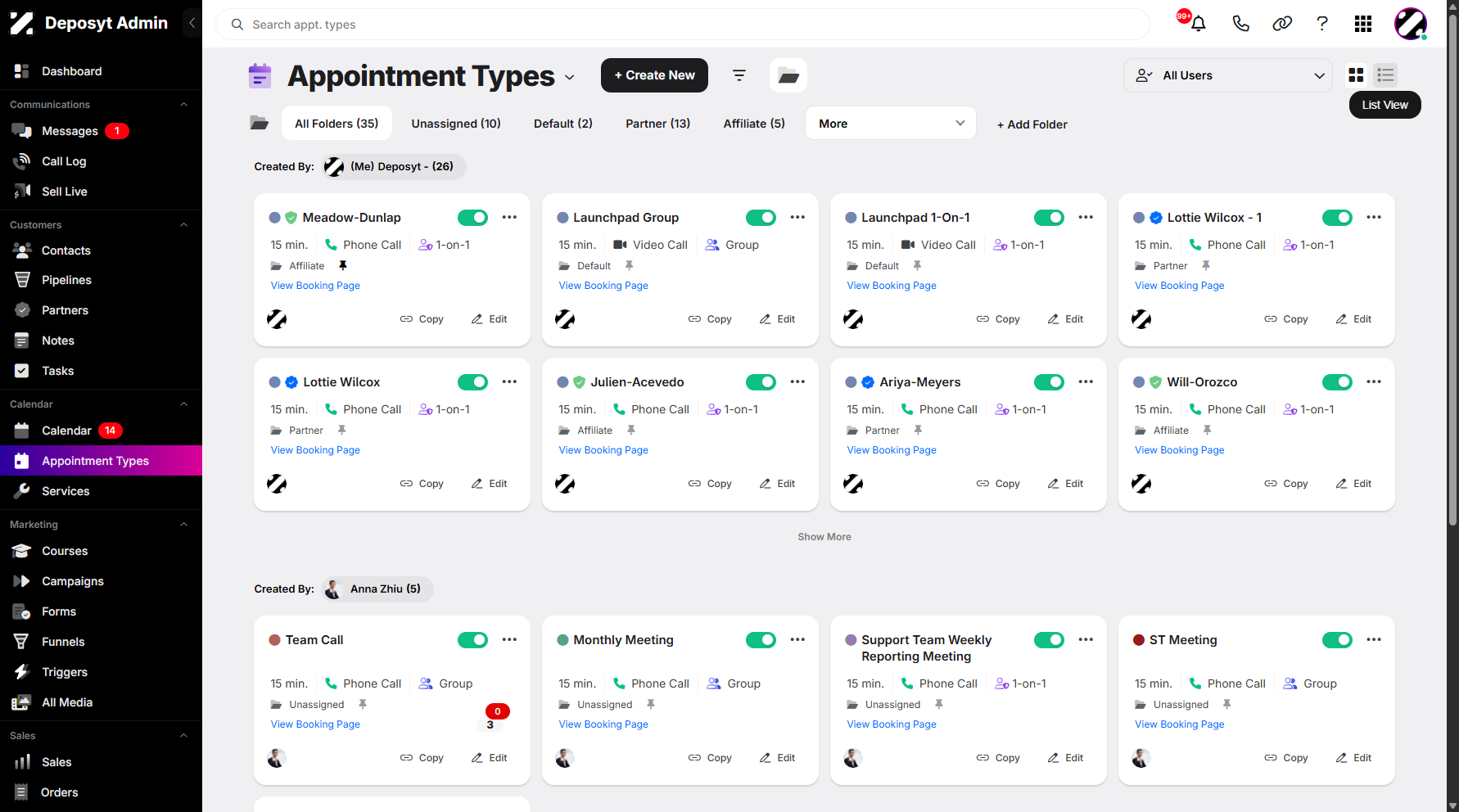
Task: Open the apps grid launcher
Action: (1363, 24)
